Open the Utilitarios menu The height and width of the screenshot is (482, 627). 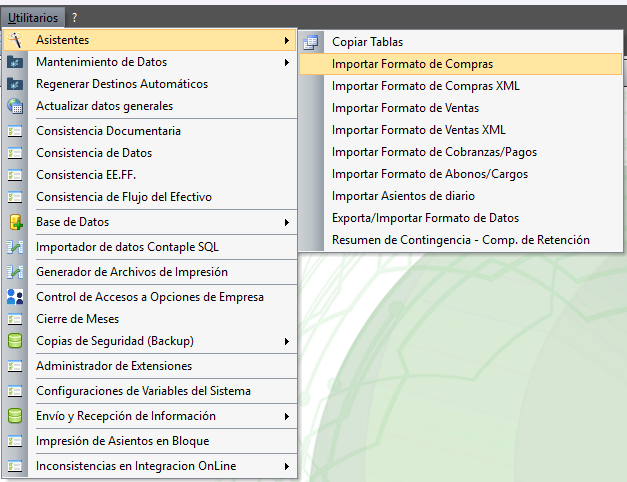(33, 18)
